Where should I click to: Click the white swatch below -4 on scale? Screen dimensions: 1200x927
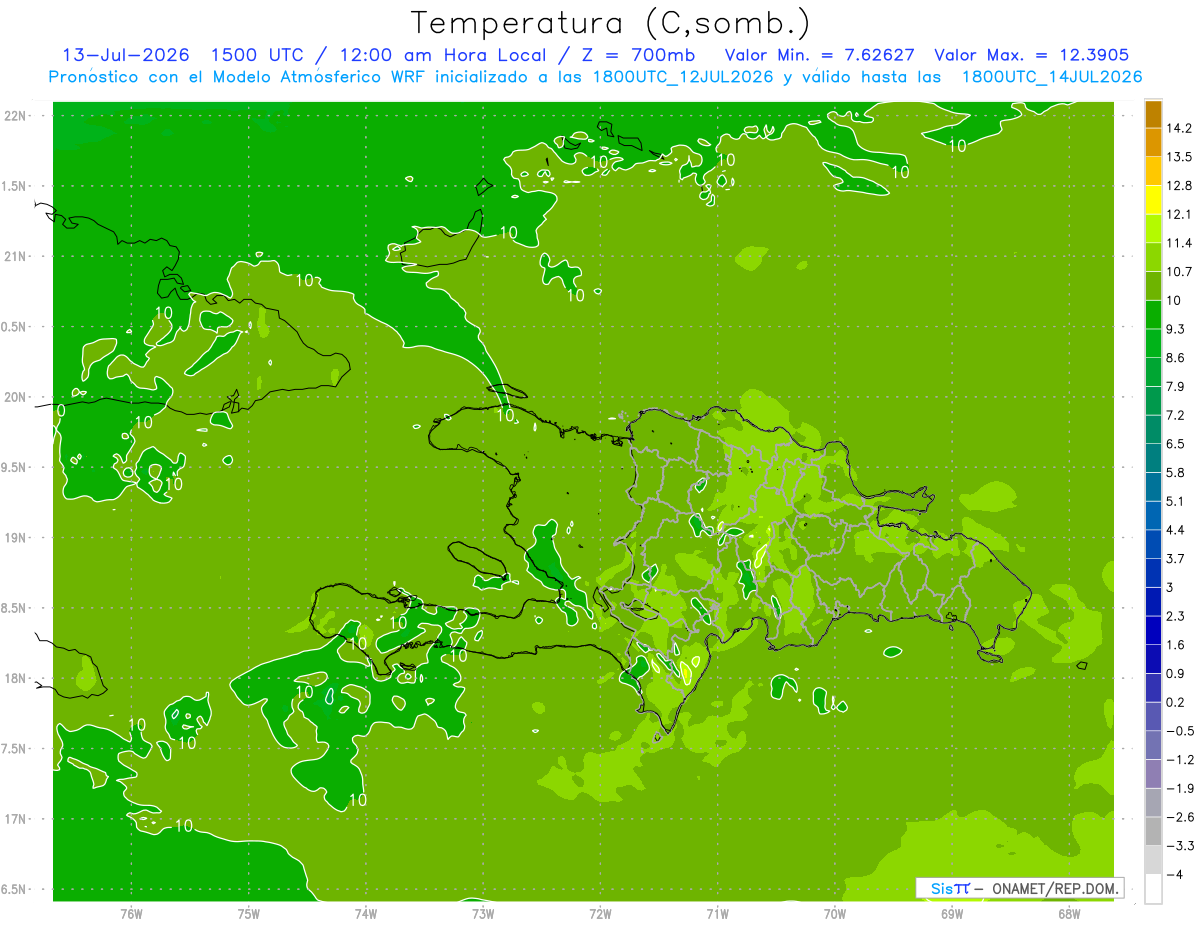point(1153,889)
